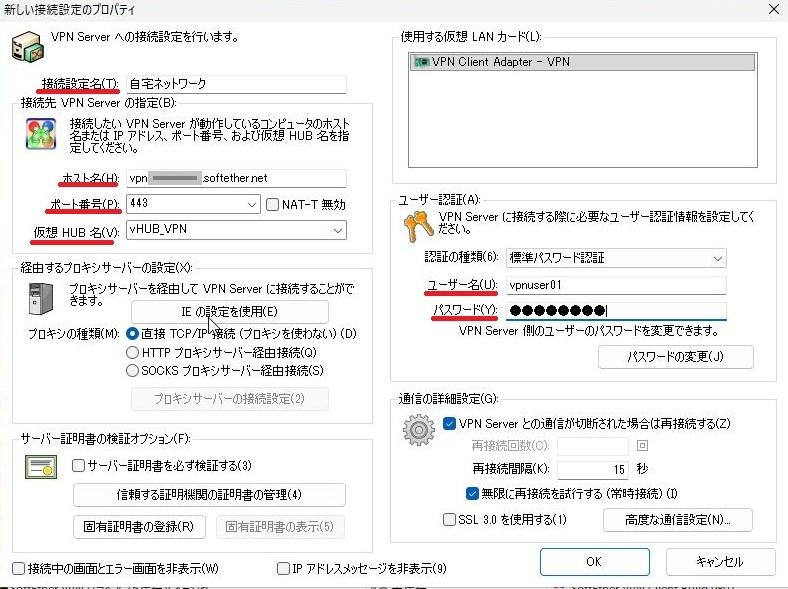
Task: Click the server certificate icon
Action: [x=41, y=467]
